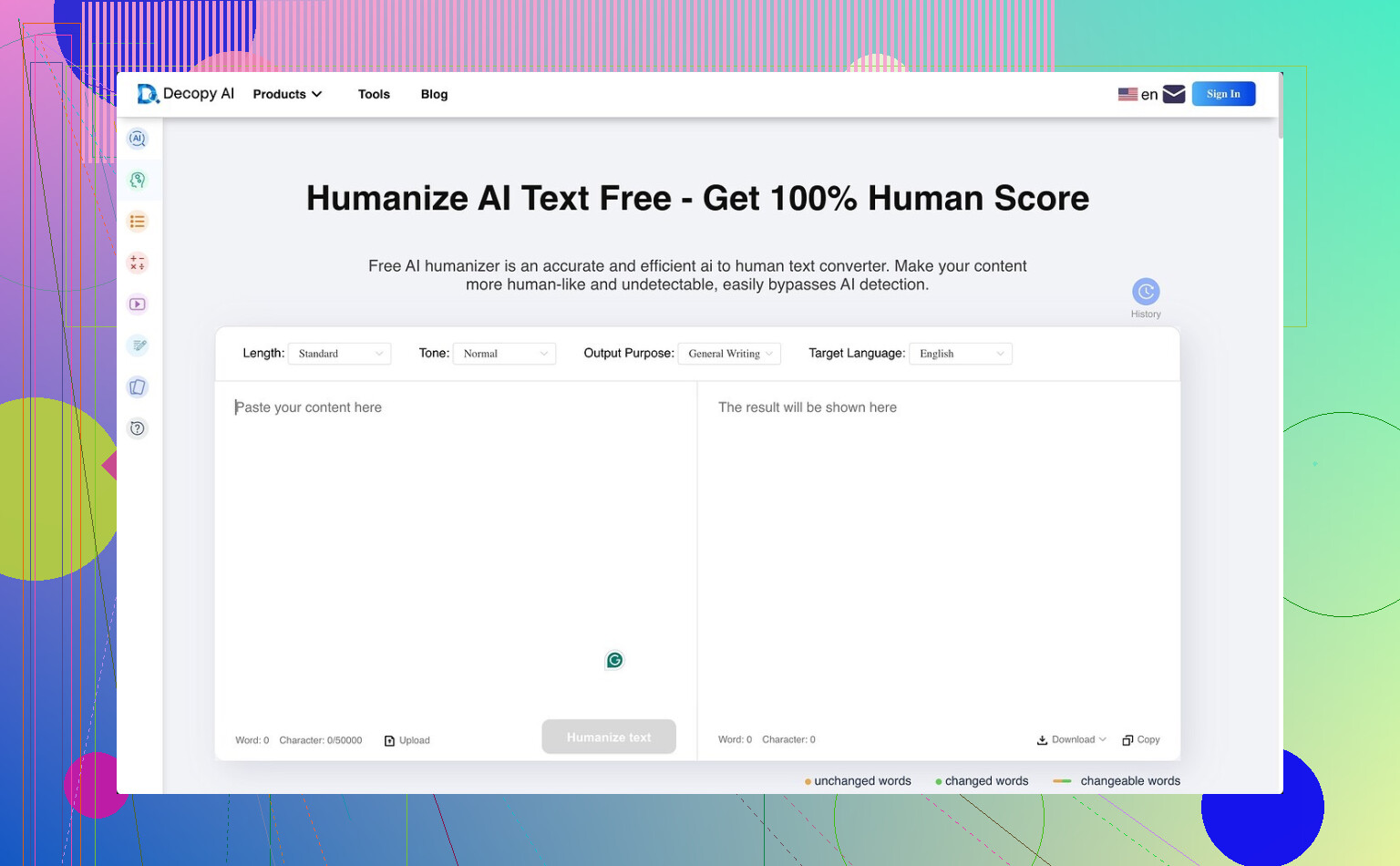Click the purple video play sidebar icon

(138, 304)
